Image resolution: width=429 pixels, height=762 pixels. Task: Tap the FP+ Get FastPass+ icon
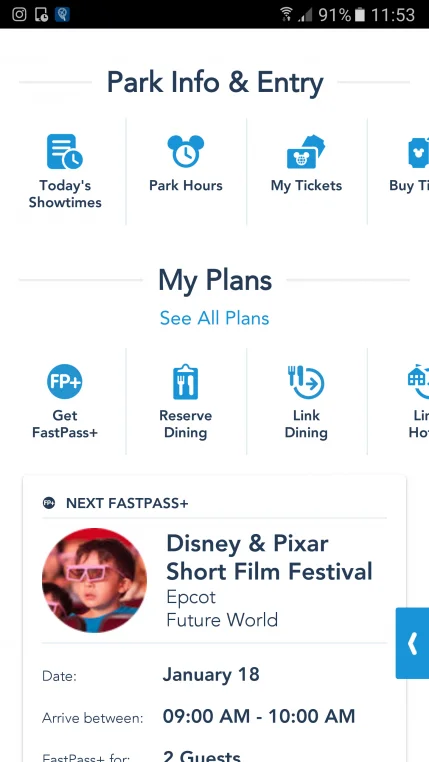65,381
